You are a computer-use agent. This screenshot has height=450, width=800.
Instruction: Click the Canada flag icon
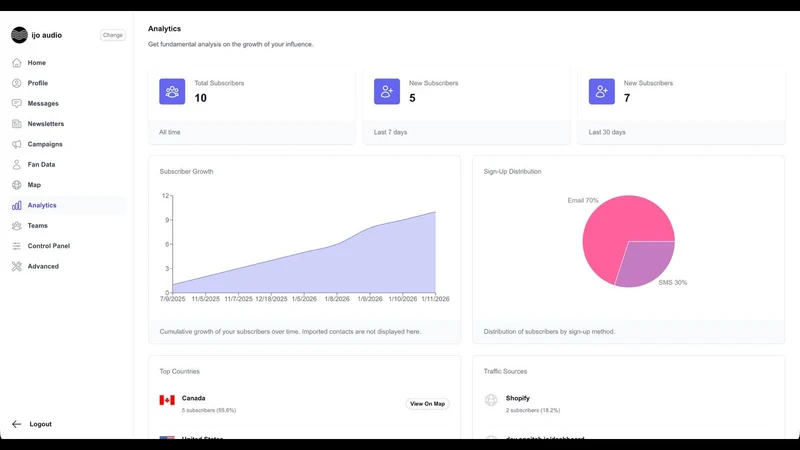(167, 400)
